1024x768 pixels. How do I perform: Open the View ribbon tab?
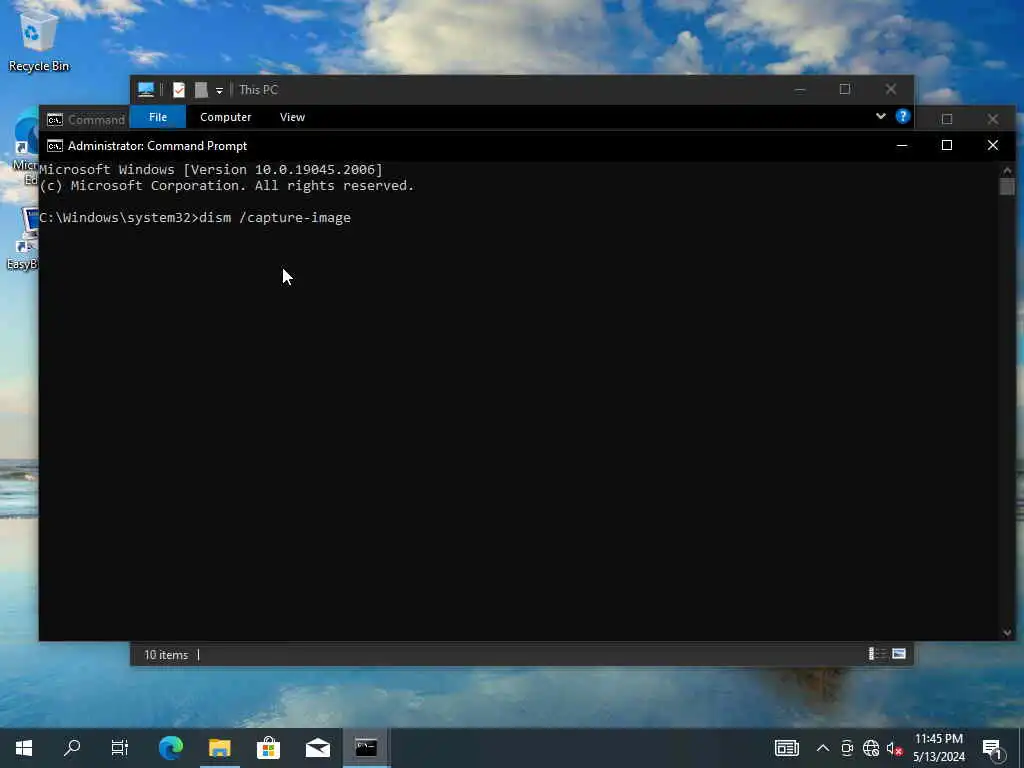[x=292, y=117]
